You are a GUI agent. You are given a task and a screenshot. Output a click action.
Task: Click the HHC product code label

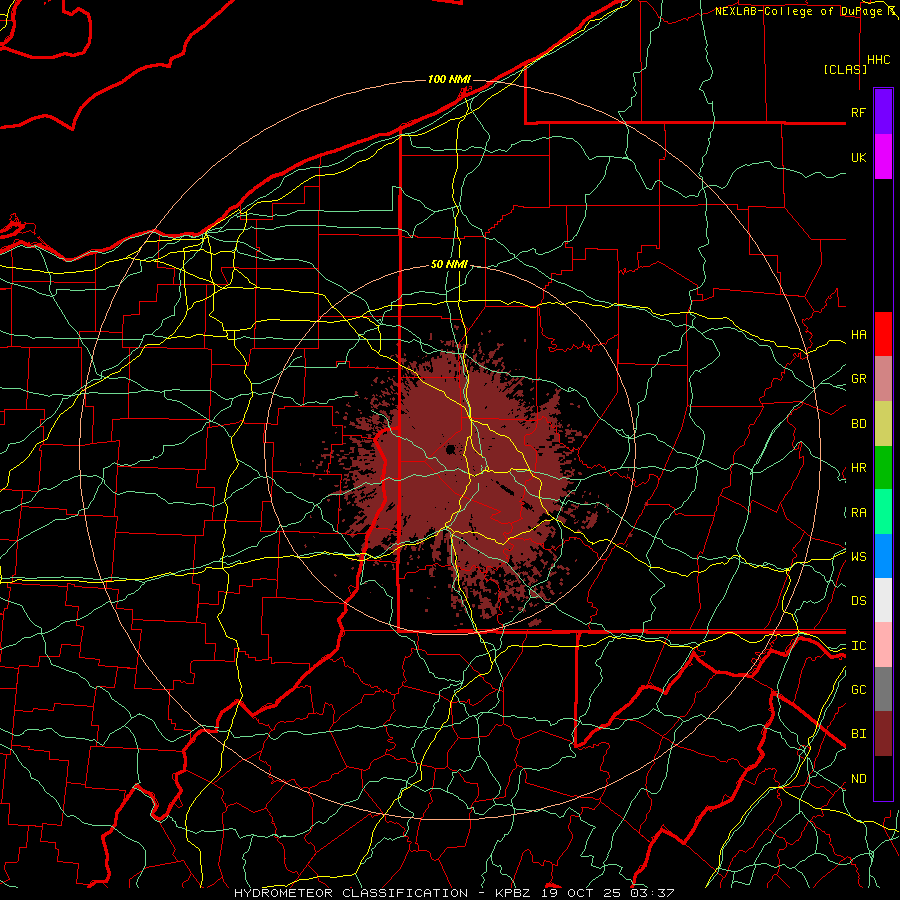878,60
